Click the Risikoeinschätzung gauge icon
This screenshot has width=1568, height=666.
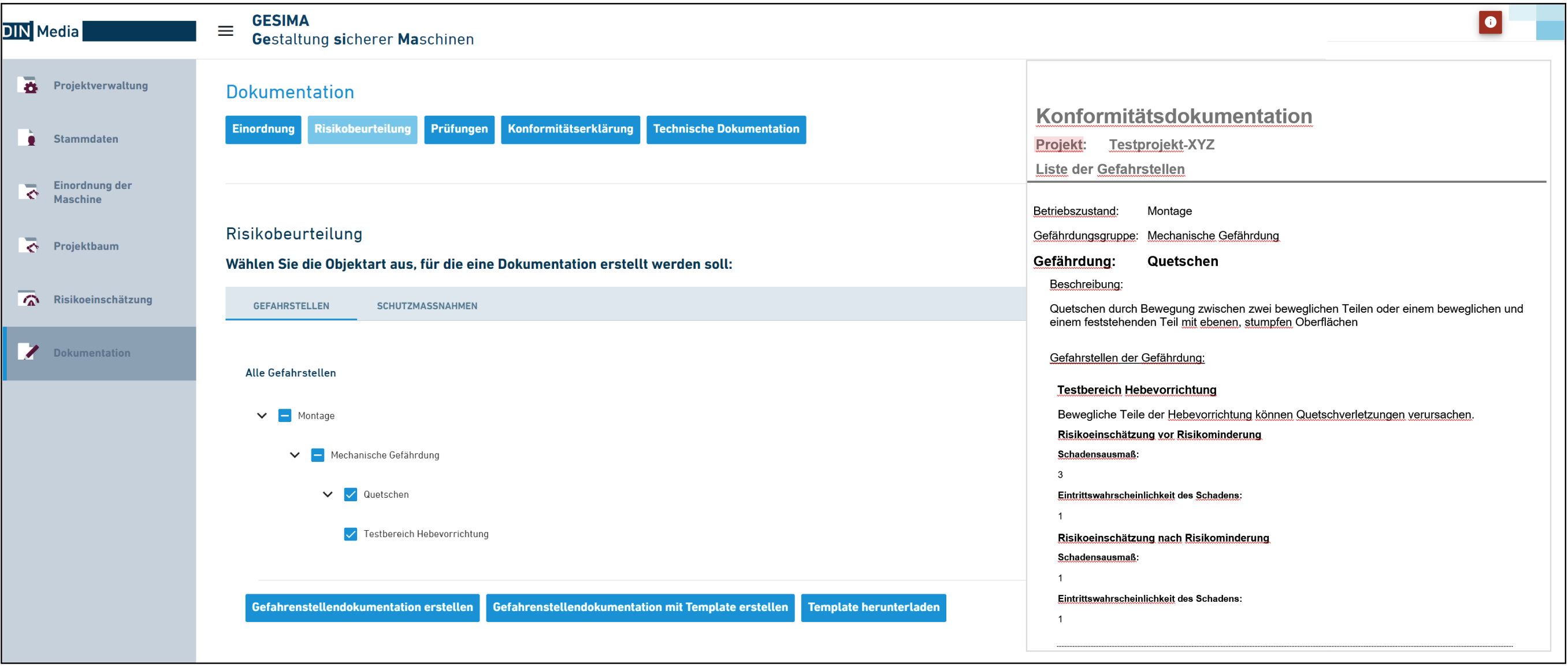tap(28, 299)
